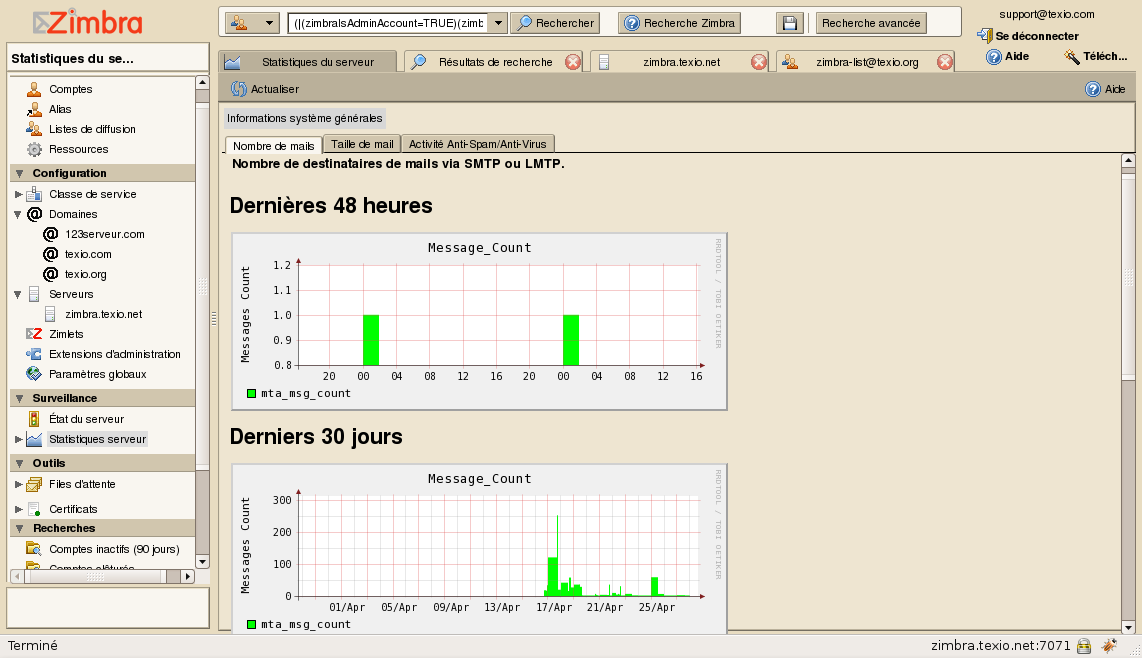Click the Aide button in the toolbar
The width and height of the screenshot is (1142, 658).
pos(1106,89)
